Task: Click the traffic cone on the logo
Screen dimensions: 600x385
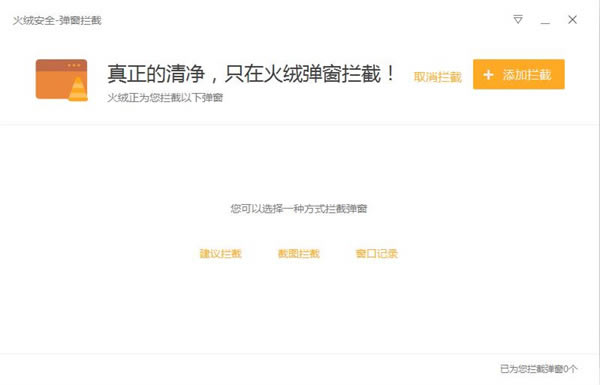Action: pyautogui.click(x=78, y=89)
